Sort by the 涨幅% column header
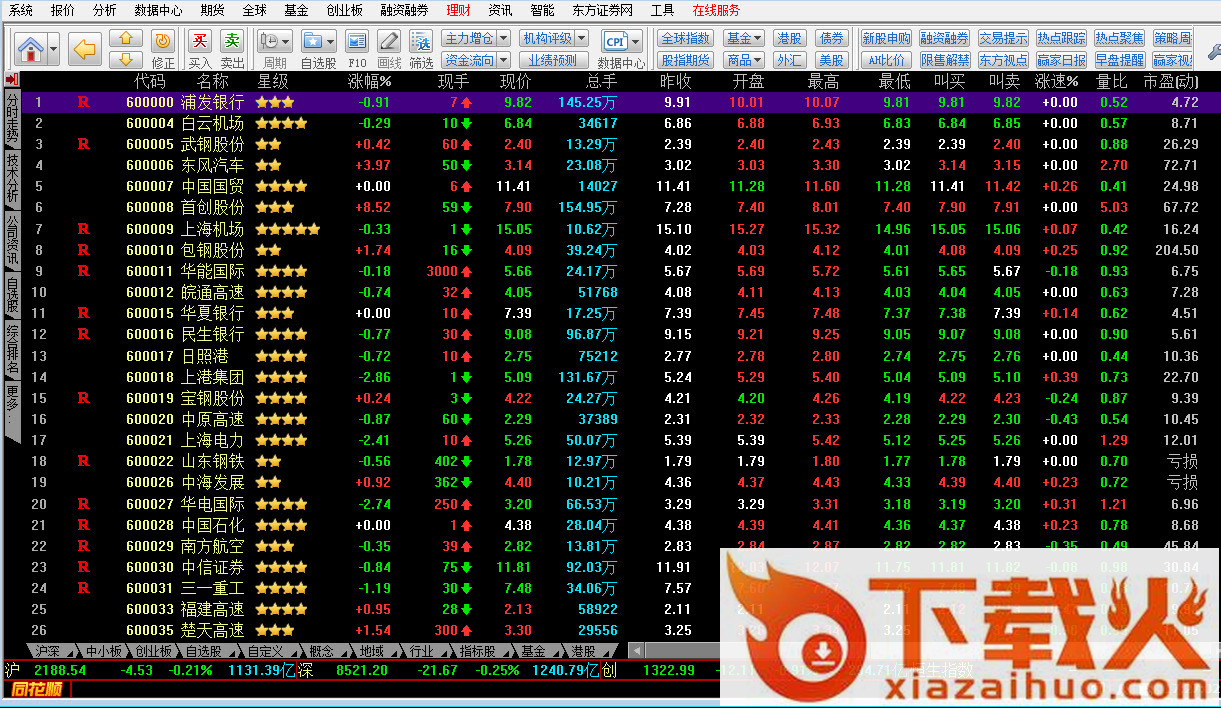The height and width of the screenshot is (708, 1221). click(369, 81)
